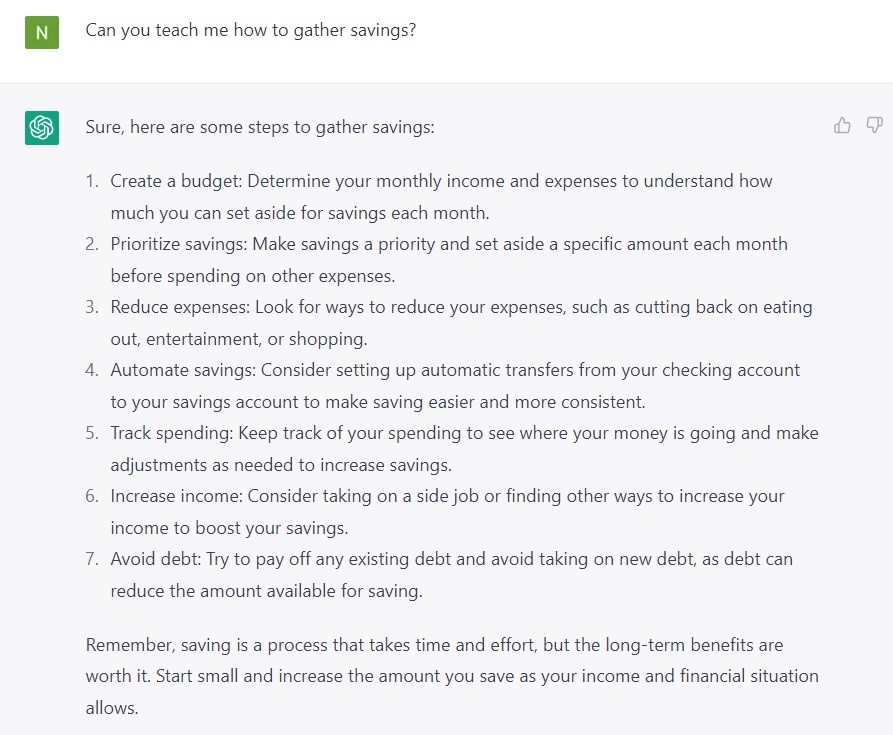Click the 'Increase income' phrase
893x735 pixels.
[177, 496]
